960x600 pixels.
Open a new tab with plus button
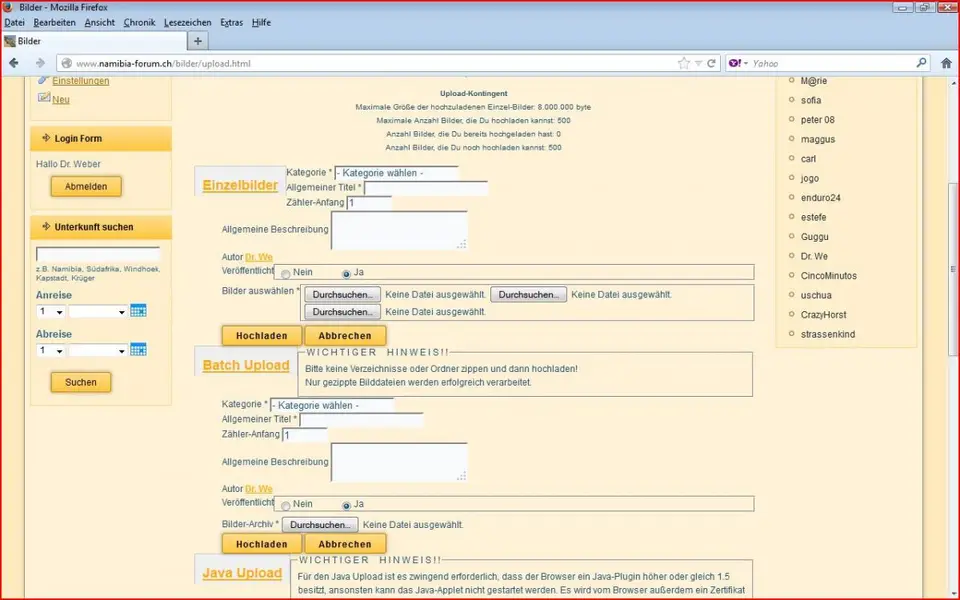coord(198,41)
